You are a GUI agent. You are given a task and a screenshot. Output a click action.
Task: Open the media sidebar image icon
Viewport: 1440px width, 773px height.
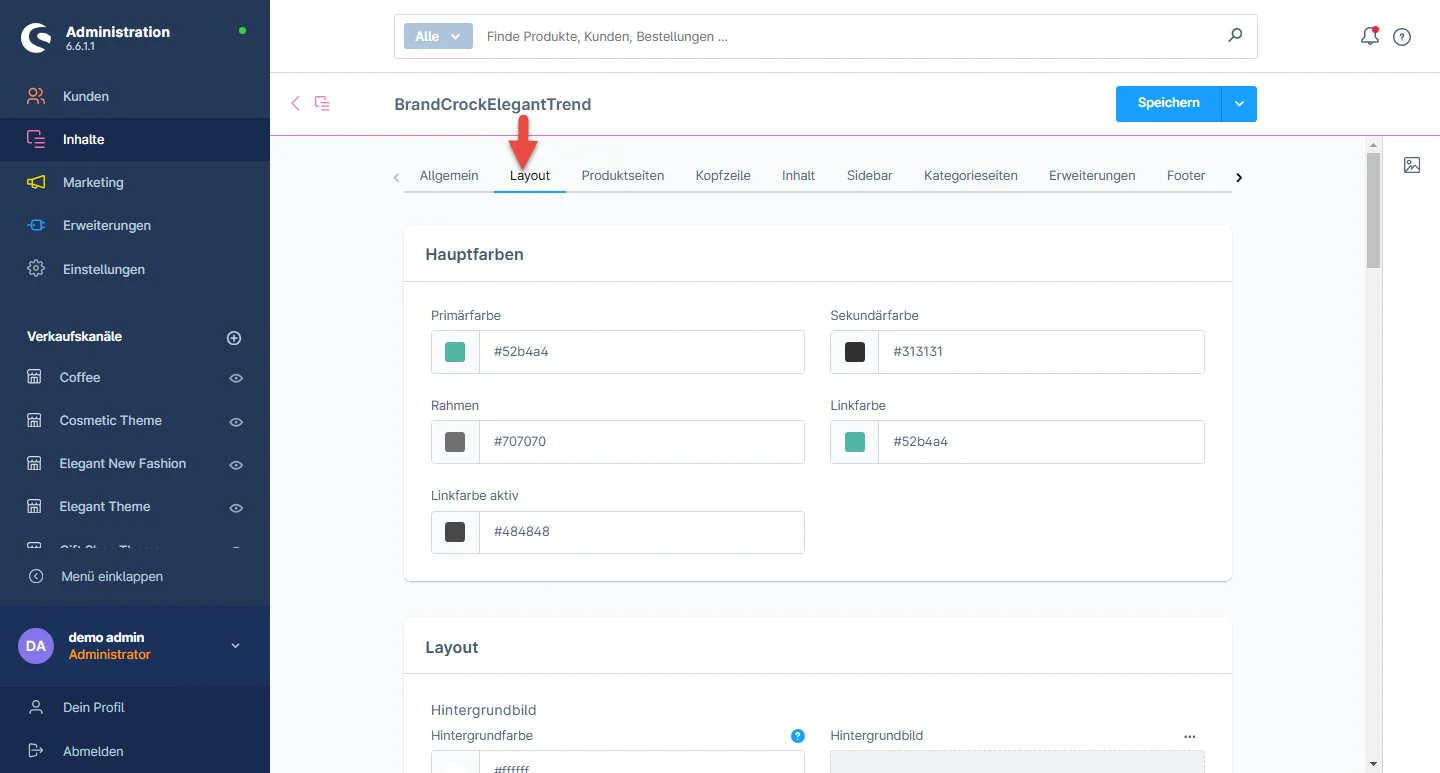click(x=1412, y=166)
